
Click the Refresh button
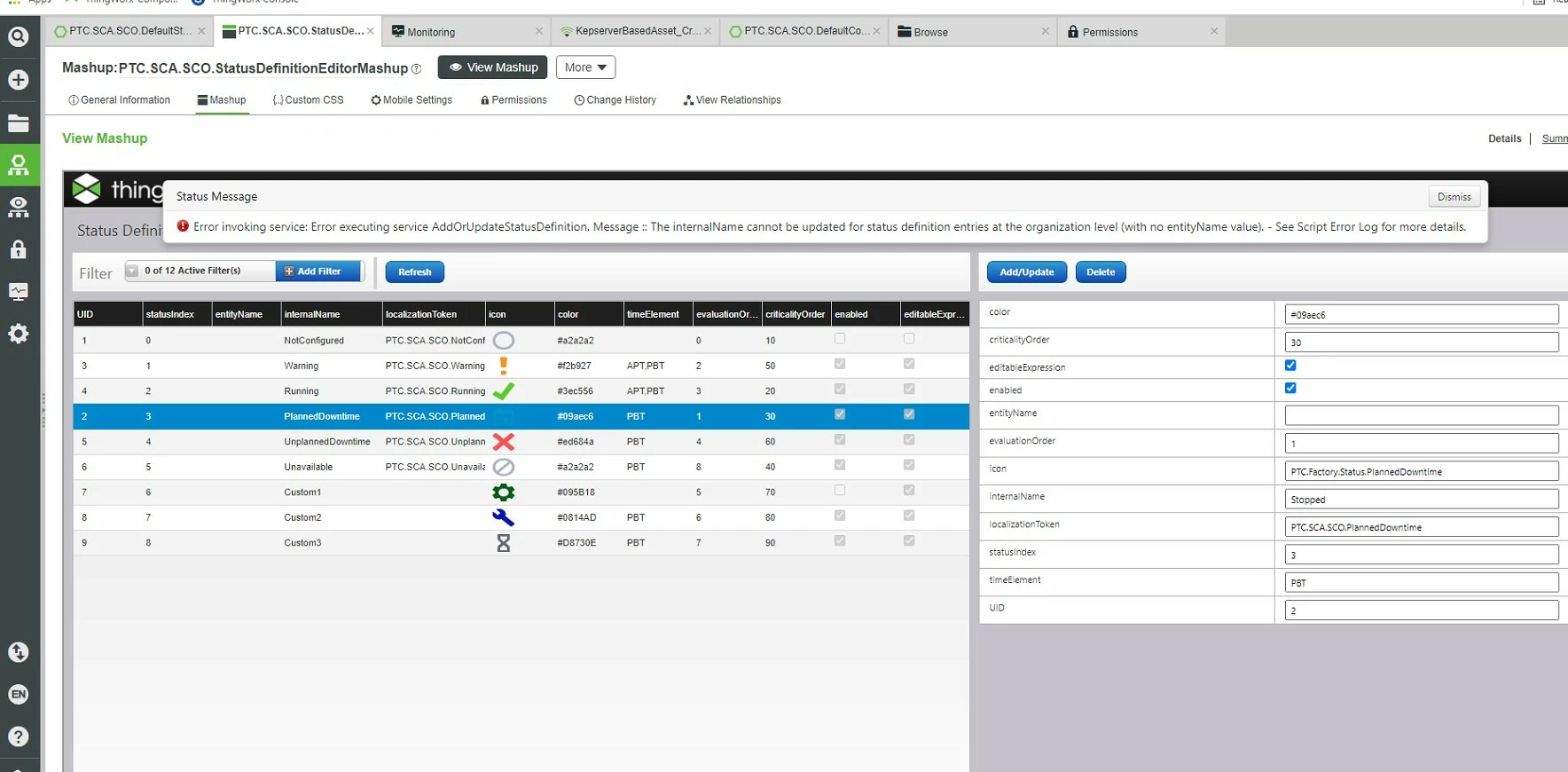tap(415, 272)
